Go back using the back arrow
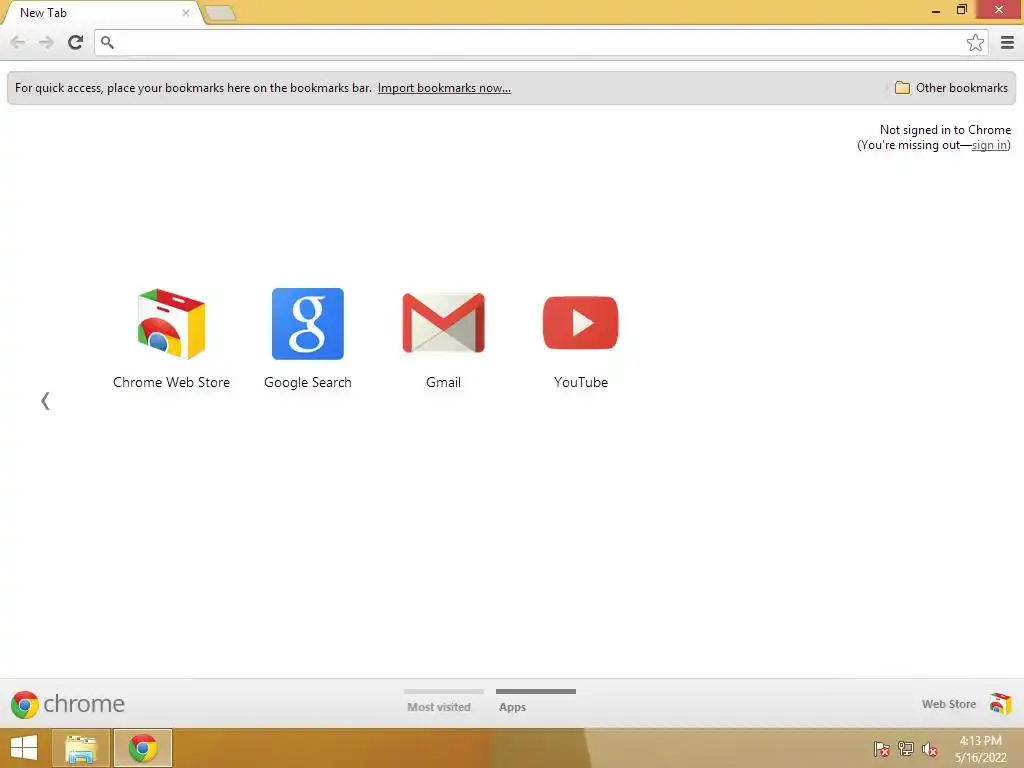The image size is (1024, 768). click(18, 42)
